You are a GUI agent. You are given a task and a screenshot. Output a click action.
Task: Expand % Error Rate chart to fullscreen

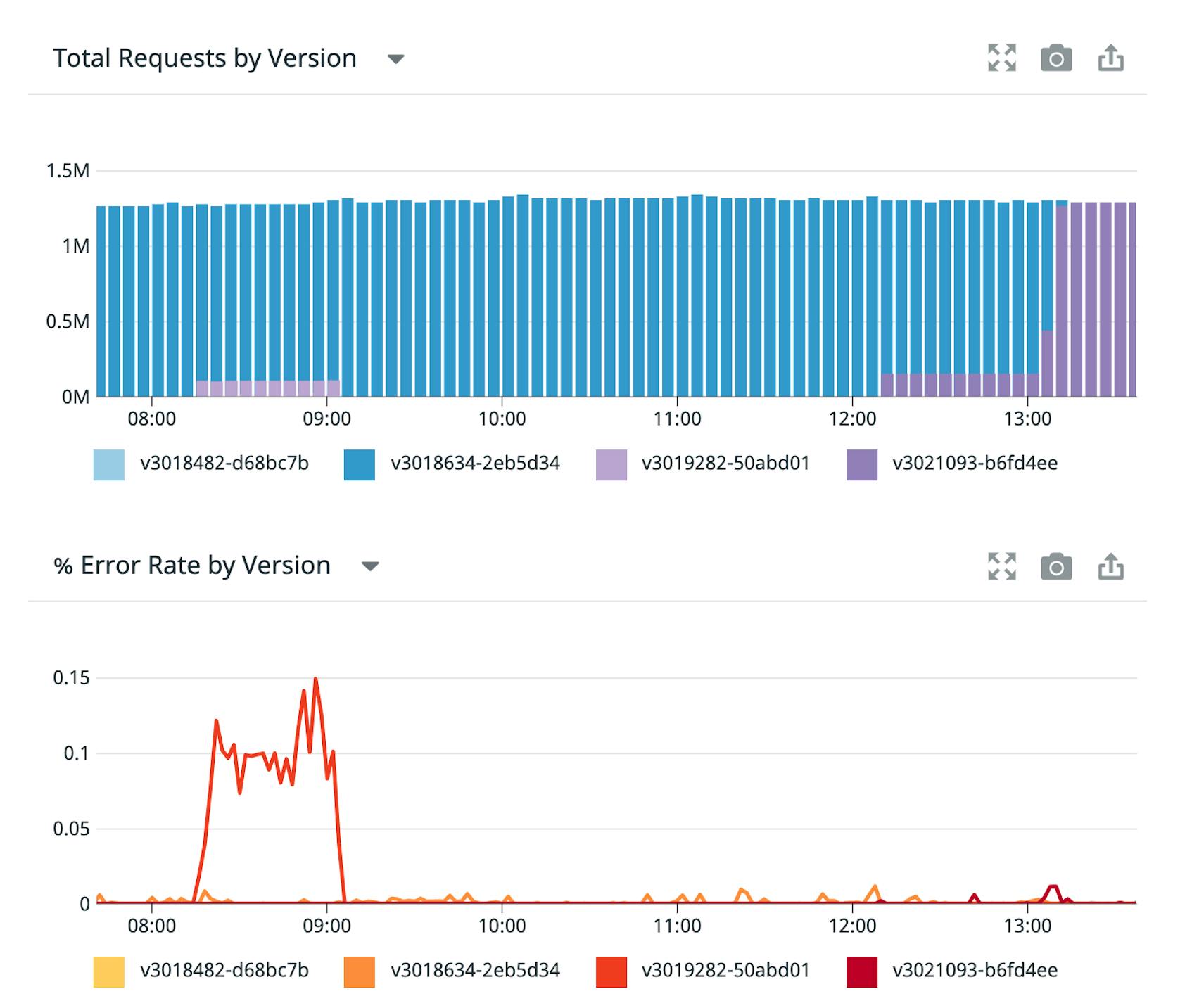click(1002, 566)
